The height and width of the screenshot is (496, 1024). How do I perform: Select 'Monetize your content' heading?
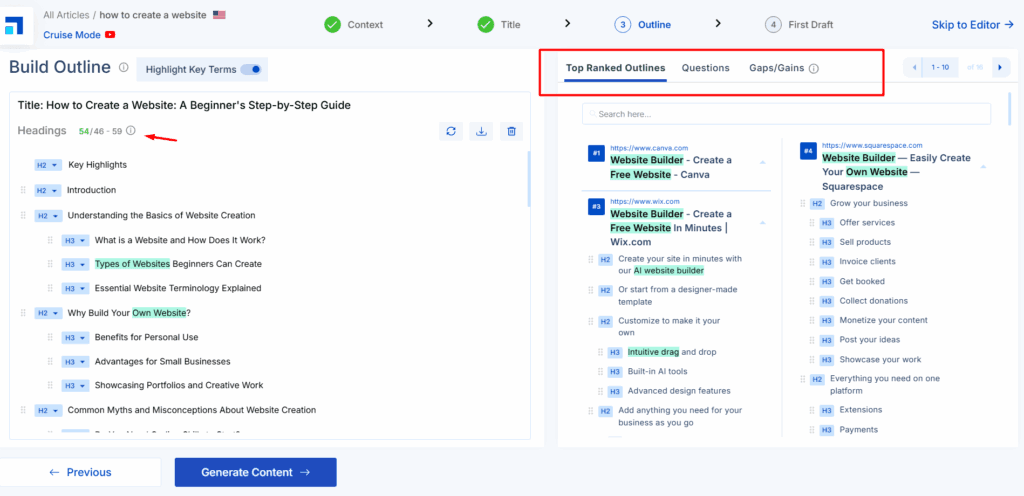(883, 320)
